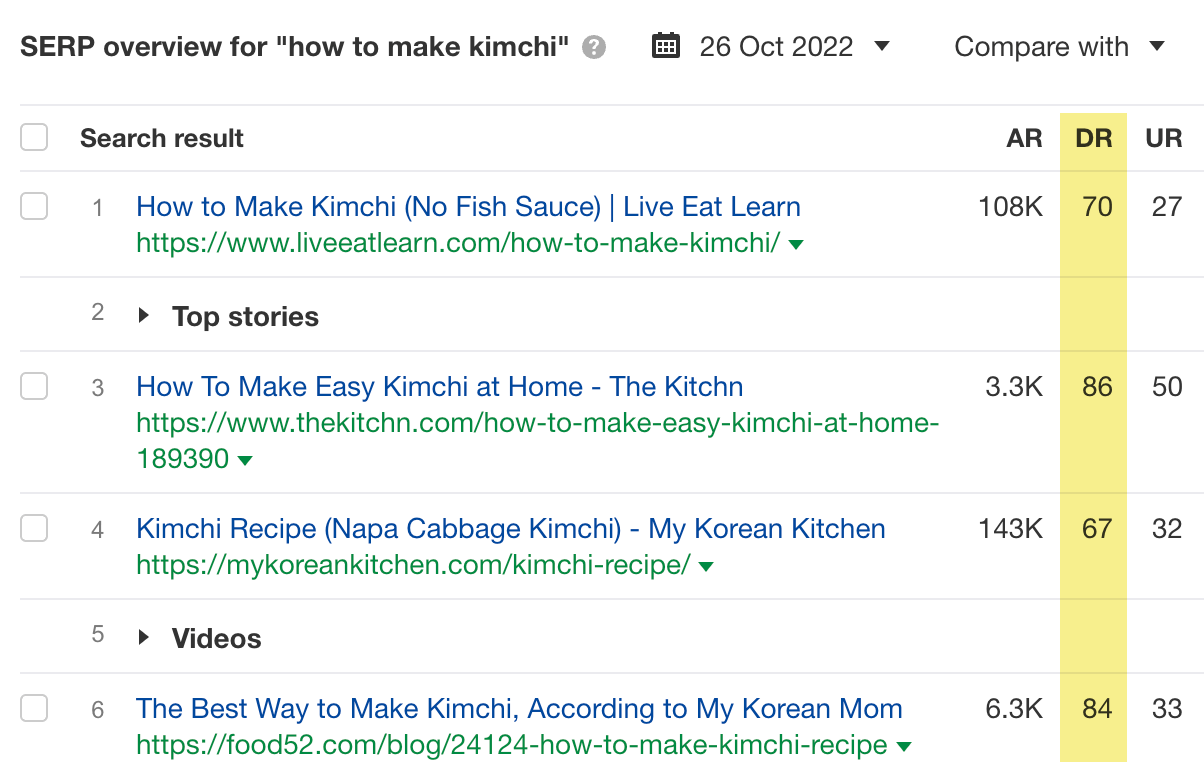Select the checkbox for the My Korean Kitchen result
This screenshot has width=1204, height=770.
coord(34,528)
